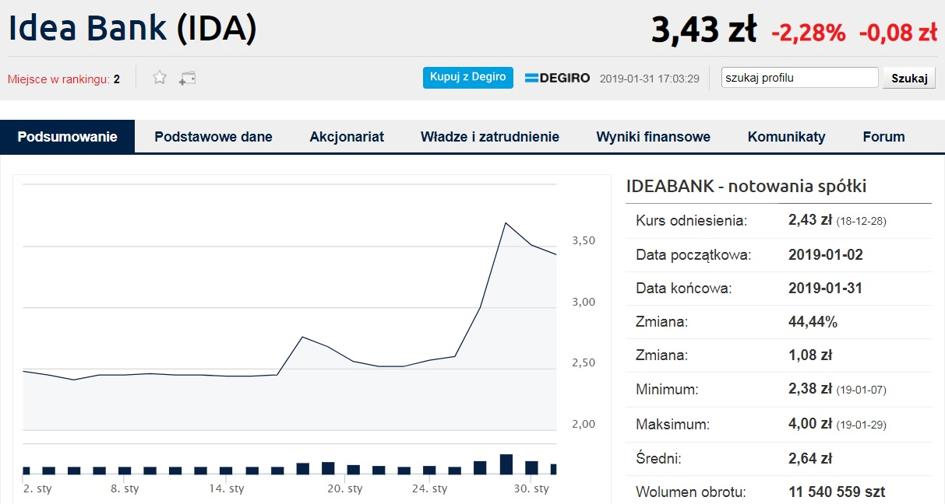Click the 14. sty axis label

pyautogui.click(x=227, y=488)
